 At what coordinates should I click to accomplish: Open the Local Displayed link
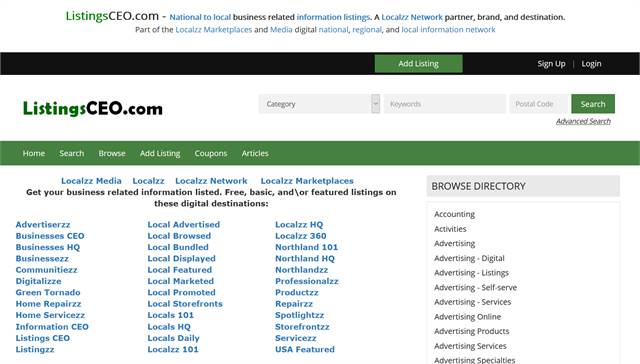tap(182, 259)
